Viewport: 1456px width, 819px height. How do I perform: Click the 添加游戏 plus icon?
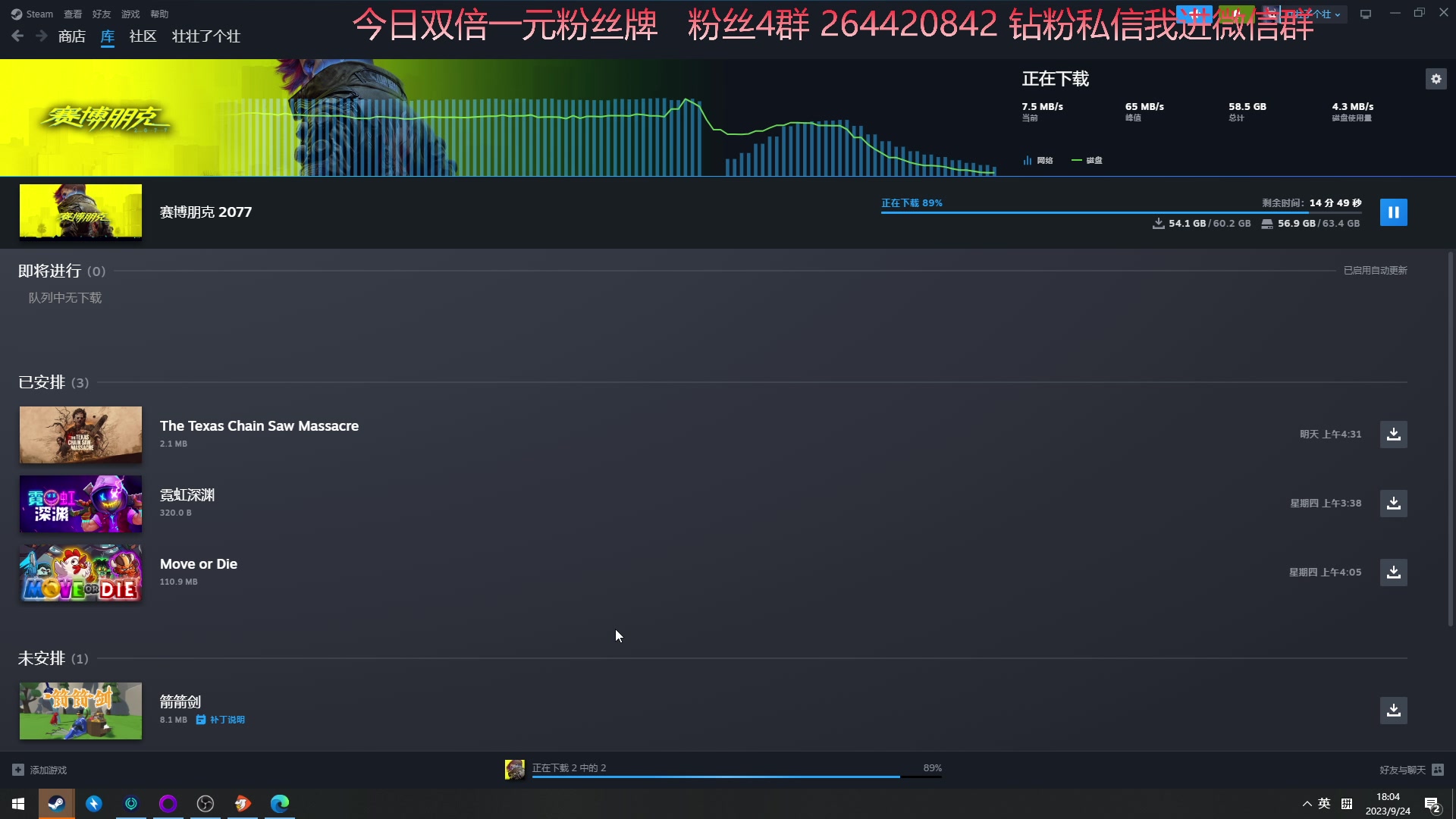point(18,770)
